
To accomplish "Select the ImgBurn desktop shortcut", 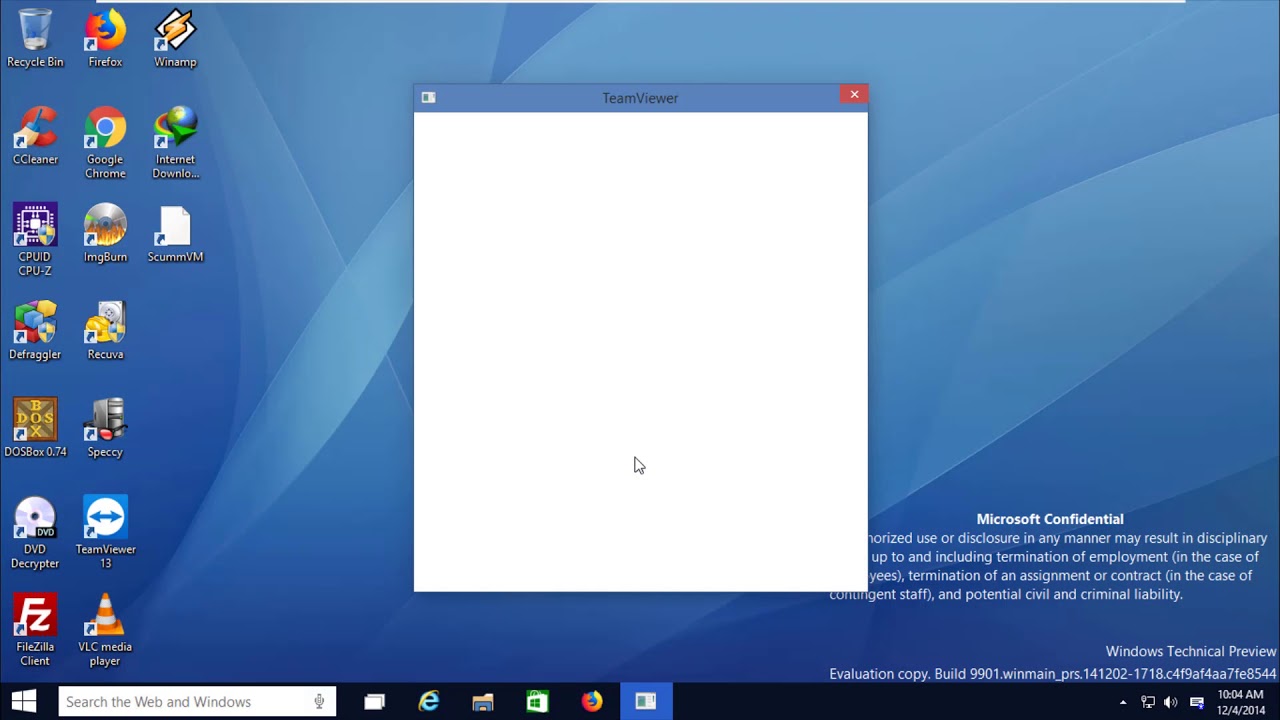I will pos(105,233).
